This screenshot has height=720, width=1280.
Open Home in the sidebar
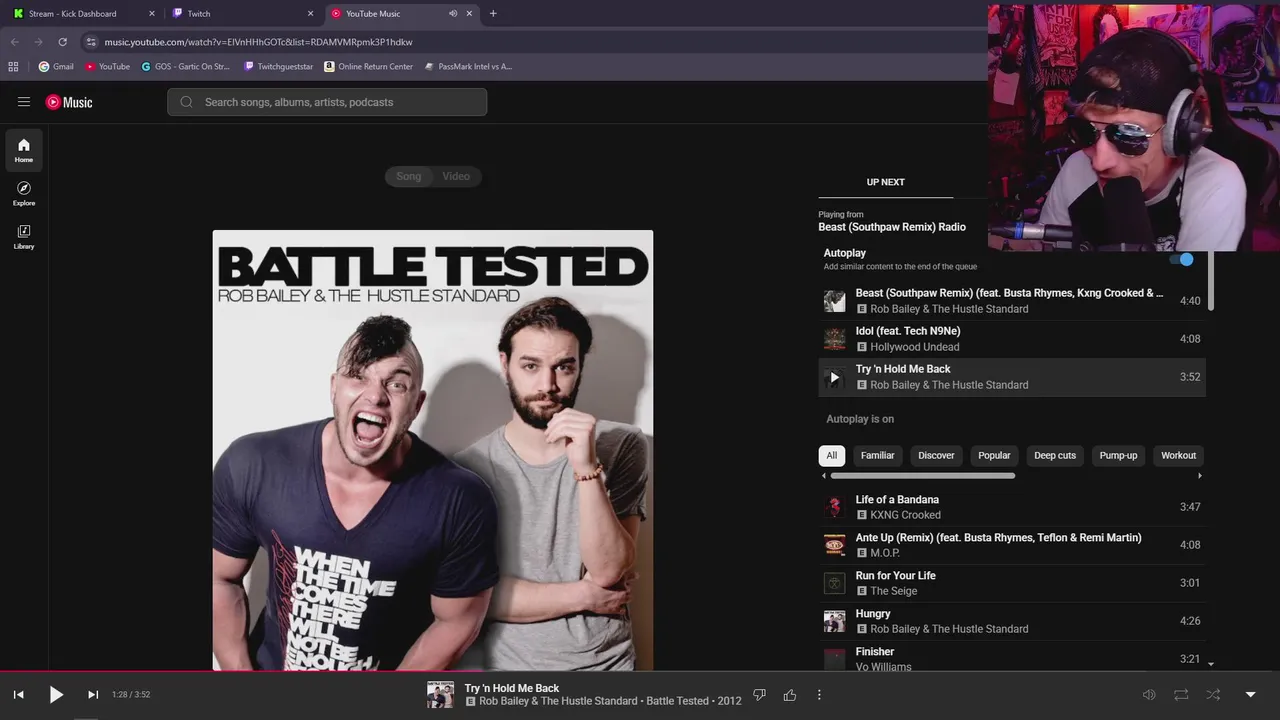click(24, 150)
